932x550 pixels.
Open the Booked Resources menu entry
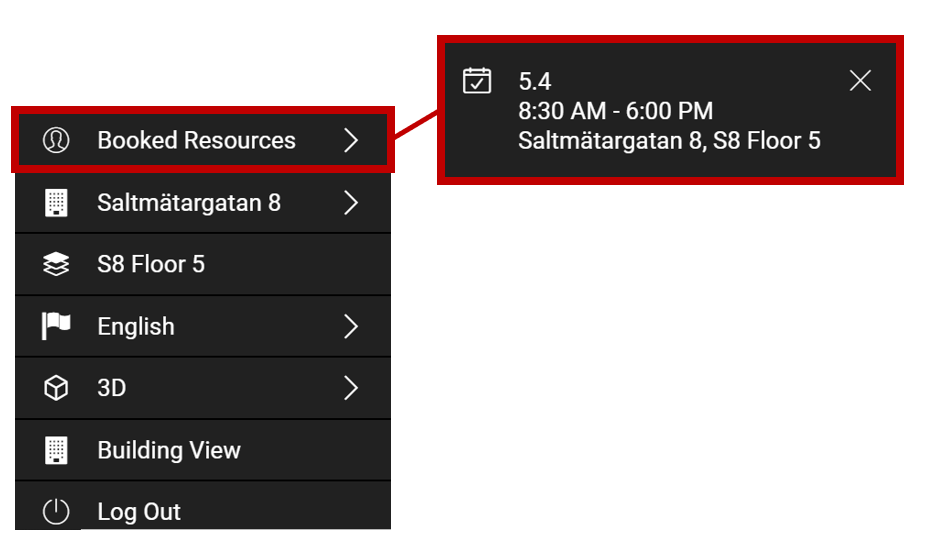coord(203,140)
